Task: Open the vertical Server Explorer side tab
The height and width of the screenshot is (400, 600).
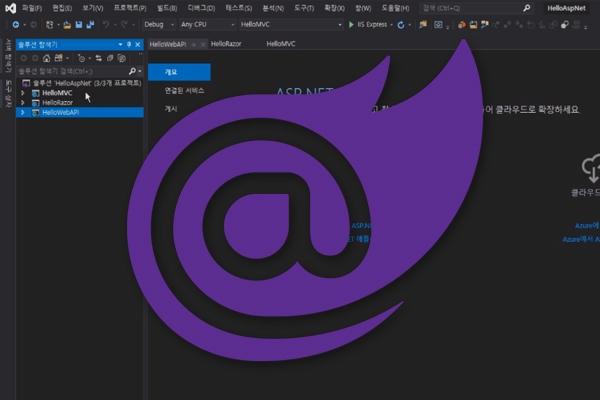Action: tap(8, 56)
